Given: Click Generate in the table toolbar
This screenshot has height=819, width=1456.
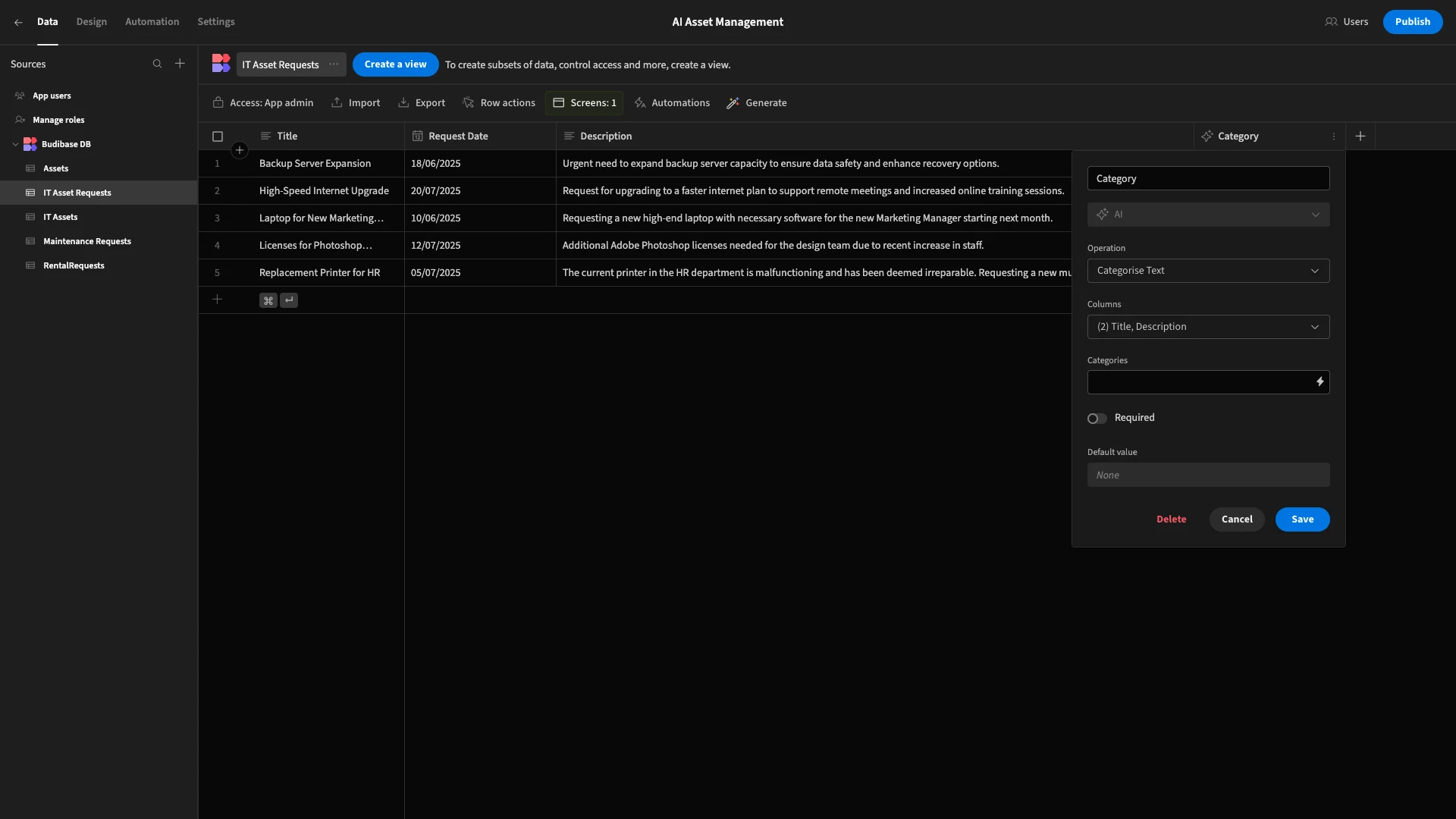Looking at the screenshot, I should coord(757,102).
